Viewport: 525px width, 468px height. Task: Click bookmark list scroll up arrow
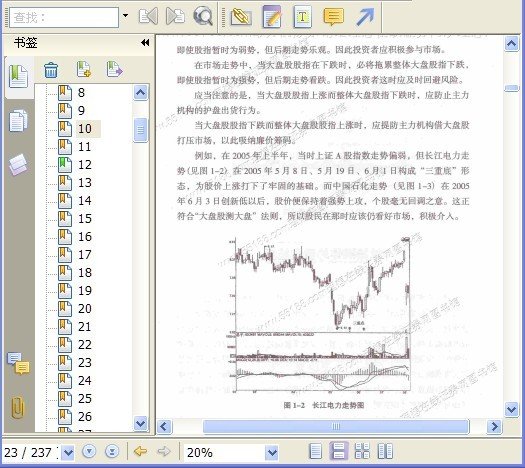click(140, 92)
